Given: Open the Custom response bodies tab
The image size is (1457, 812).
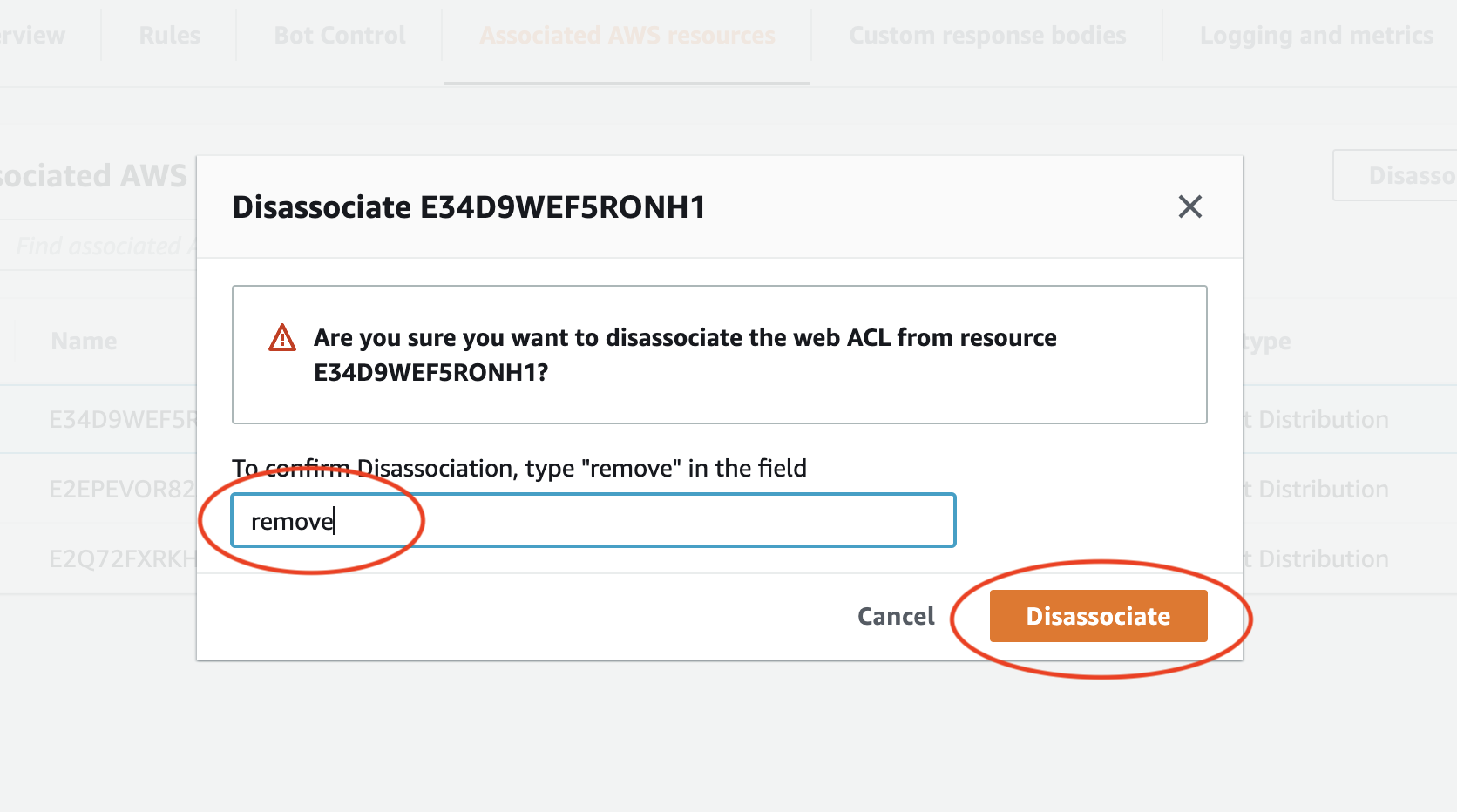Looking at the screenshot, I should pyautogui.click(x=987, y=36).
